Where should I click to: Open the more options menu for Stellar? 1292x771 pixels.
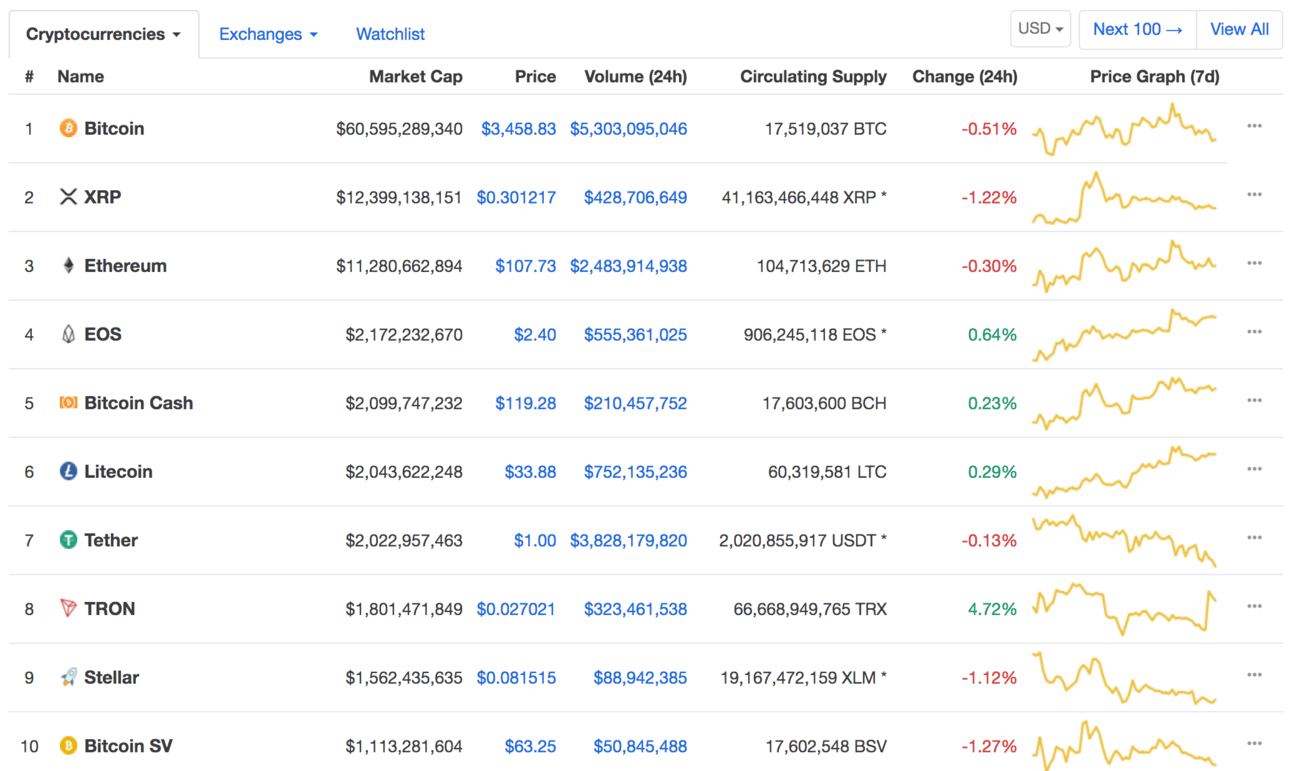point(1254,675)
